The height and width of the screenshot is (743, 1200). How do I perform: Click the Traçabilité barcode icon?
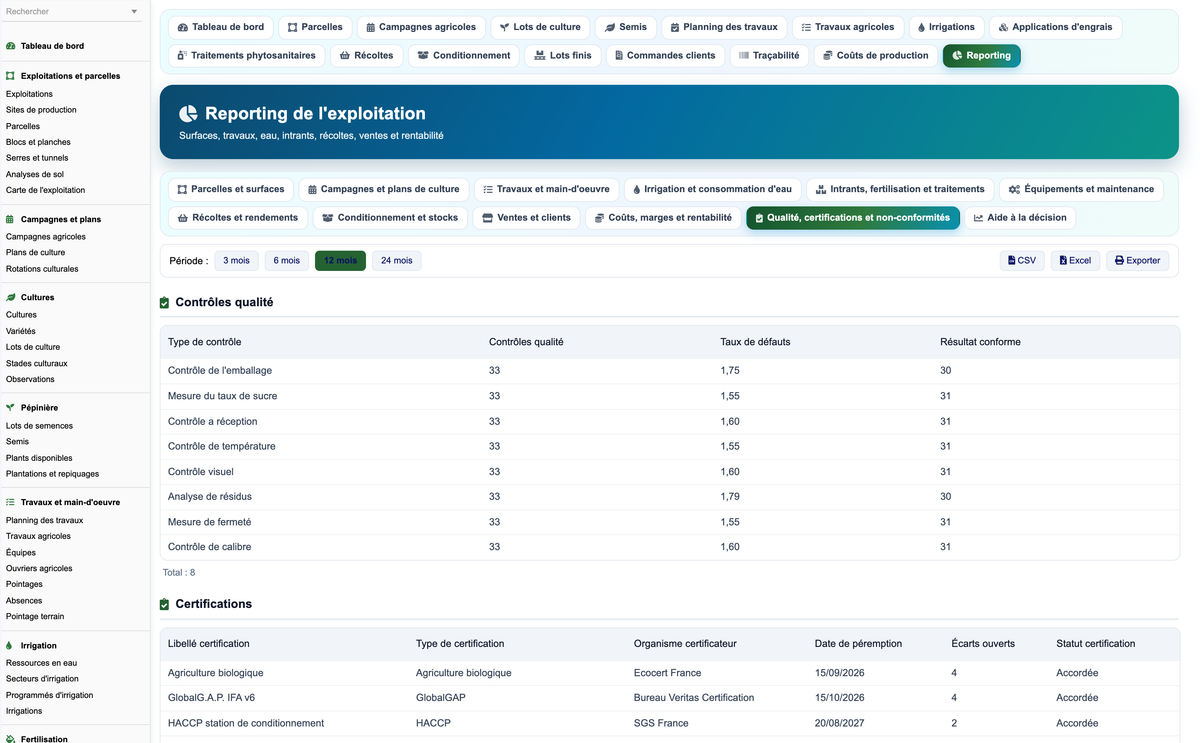click(x=744, y=56)
